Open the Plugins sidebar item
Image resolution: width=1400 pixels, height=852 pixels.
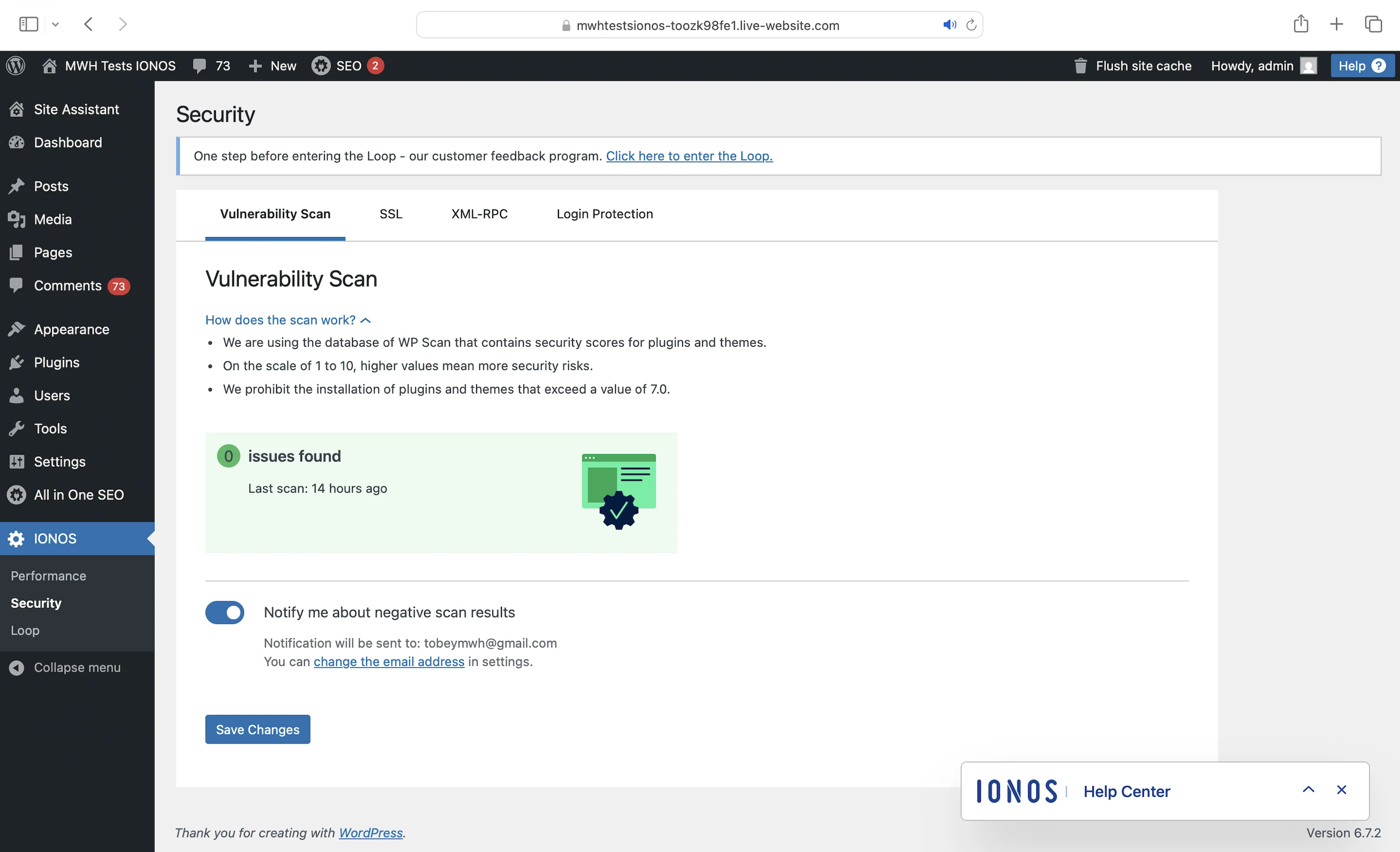pyautogui.click(x=56, y=362)
